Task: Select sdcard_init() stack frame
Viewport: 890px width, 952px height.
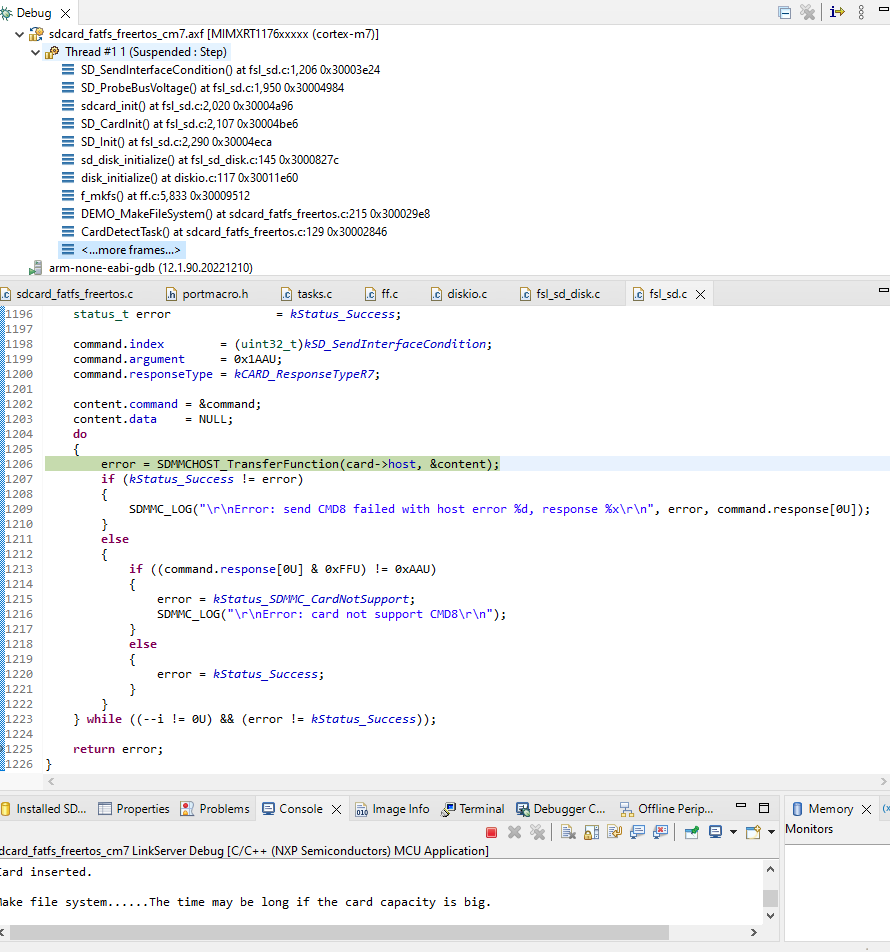Action: pos(187,106)
